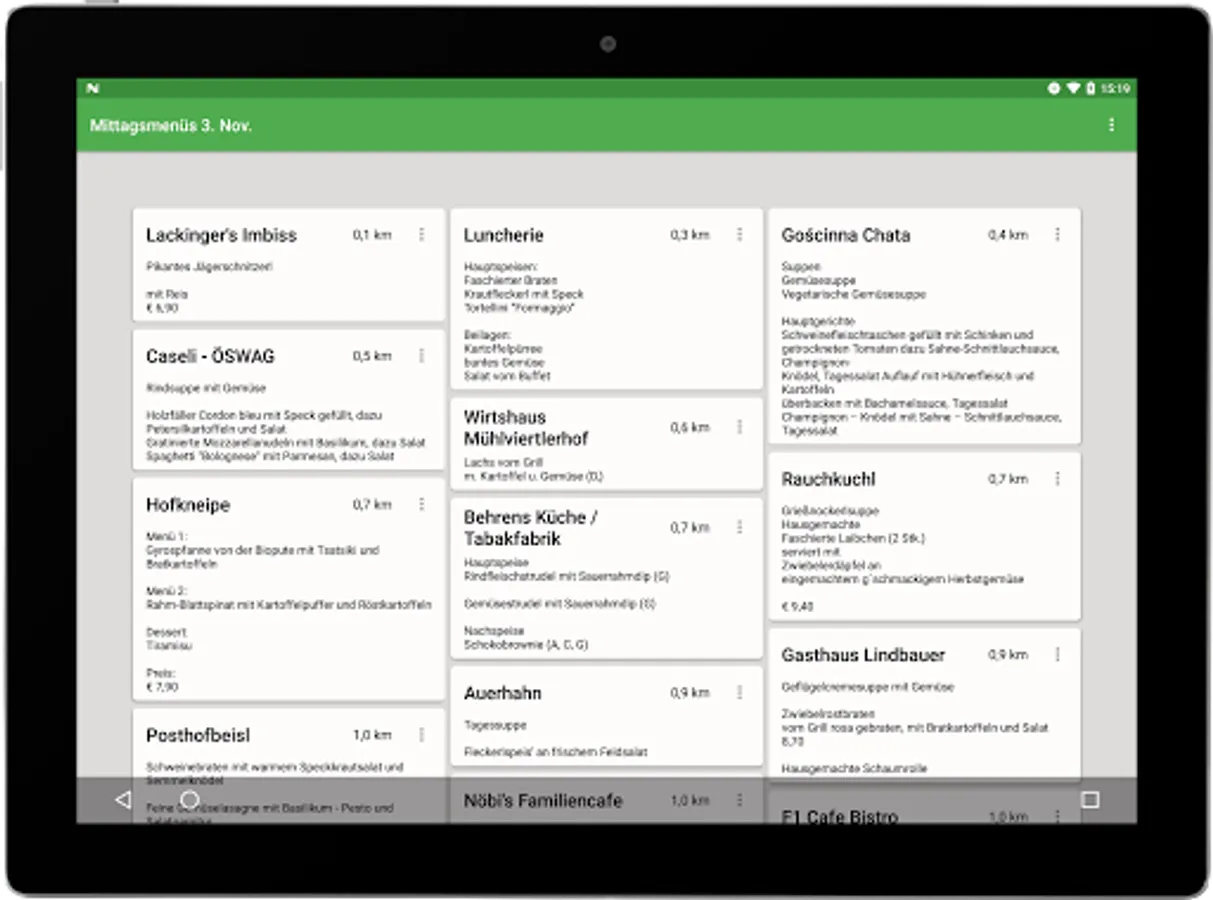Click 'Pikantes Jägerschnitzerl' menu line
1213x900 pixels.
[x=210, y=267]
